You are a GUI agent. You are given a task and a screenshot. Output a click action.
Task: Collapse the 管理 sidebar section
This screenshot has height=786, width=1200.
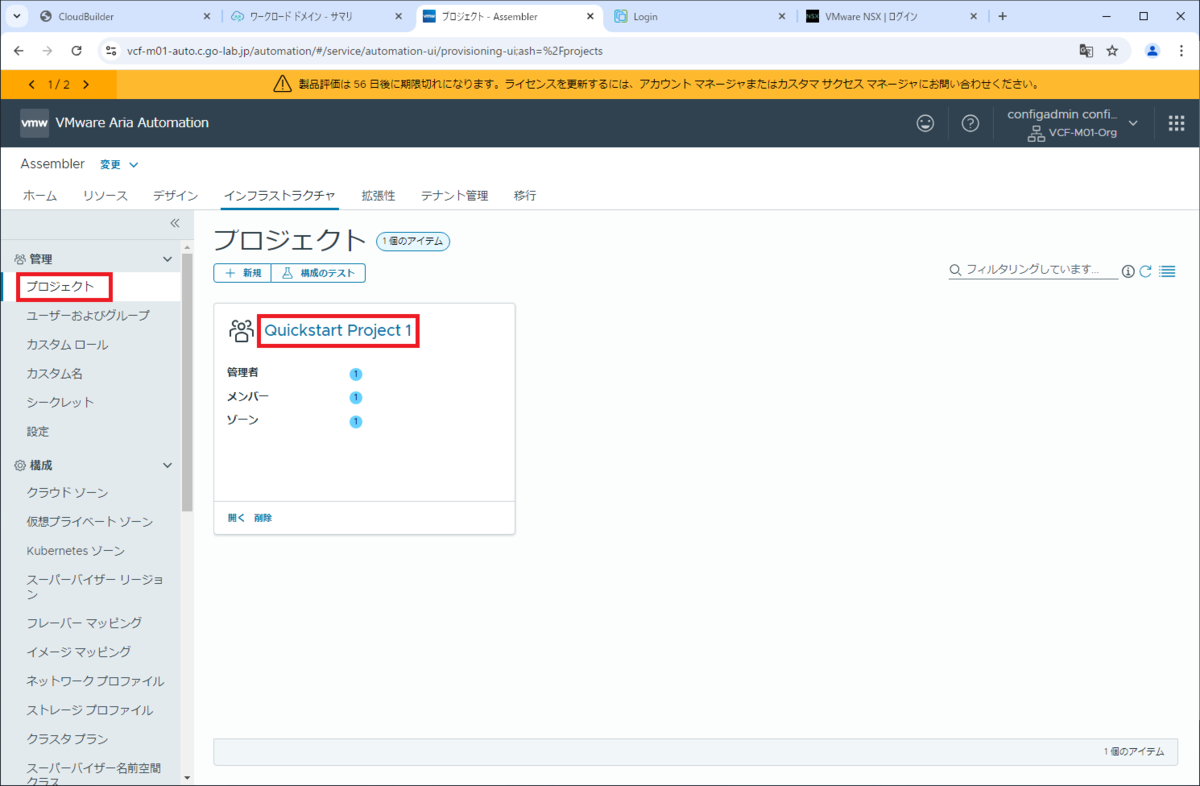(167, 259)
